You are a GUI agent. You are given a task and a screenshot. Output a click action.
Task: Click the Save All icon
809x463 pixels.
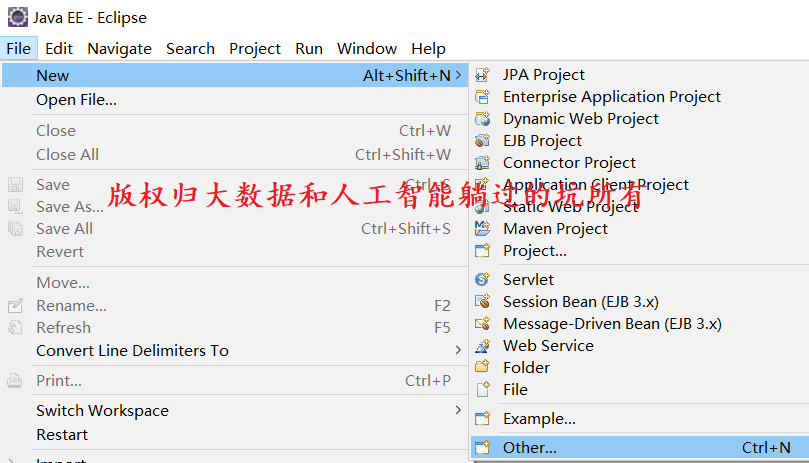point(15,229)
